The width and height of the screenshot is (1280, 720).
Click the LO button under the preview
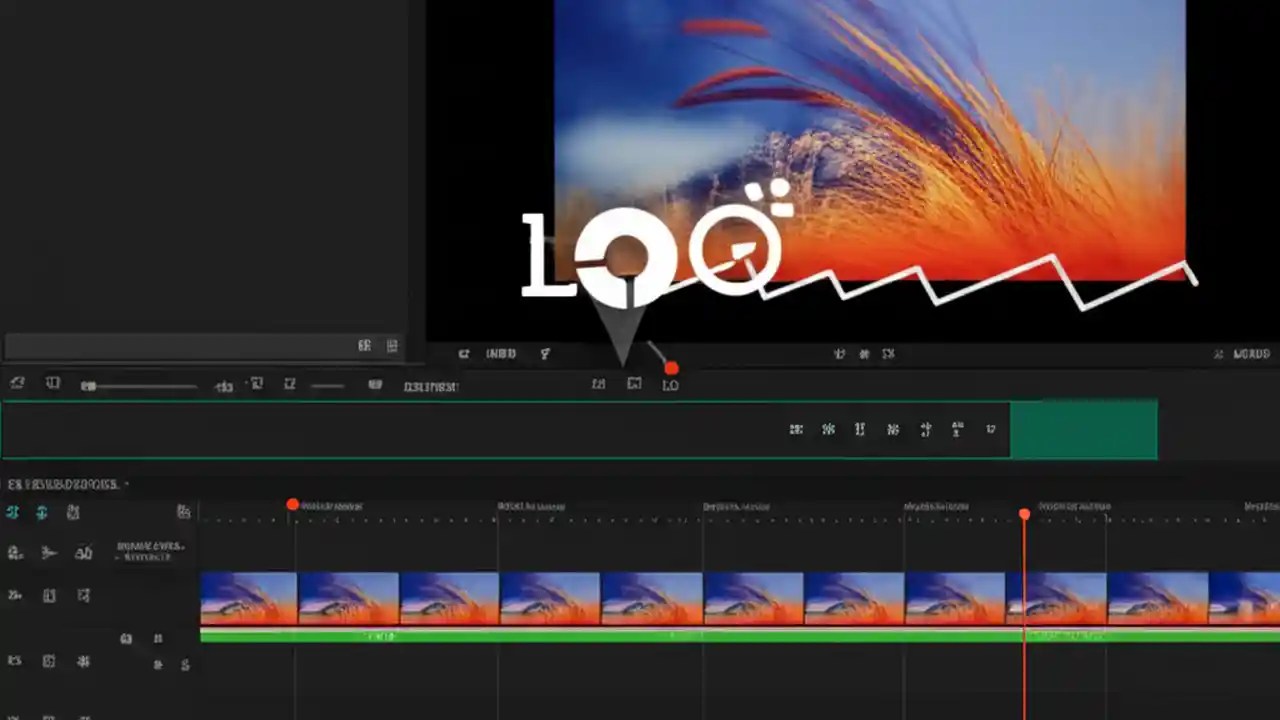coord(670,385)
